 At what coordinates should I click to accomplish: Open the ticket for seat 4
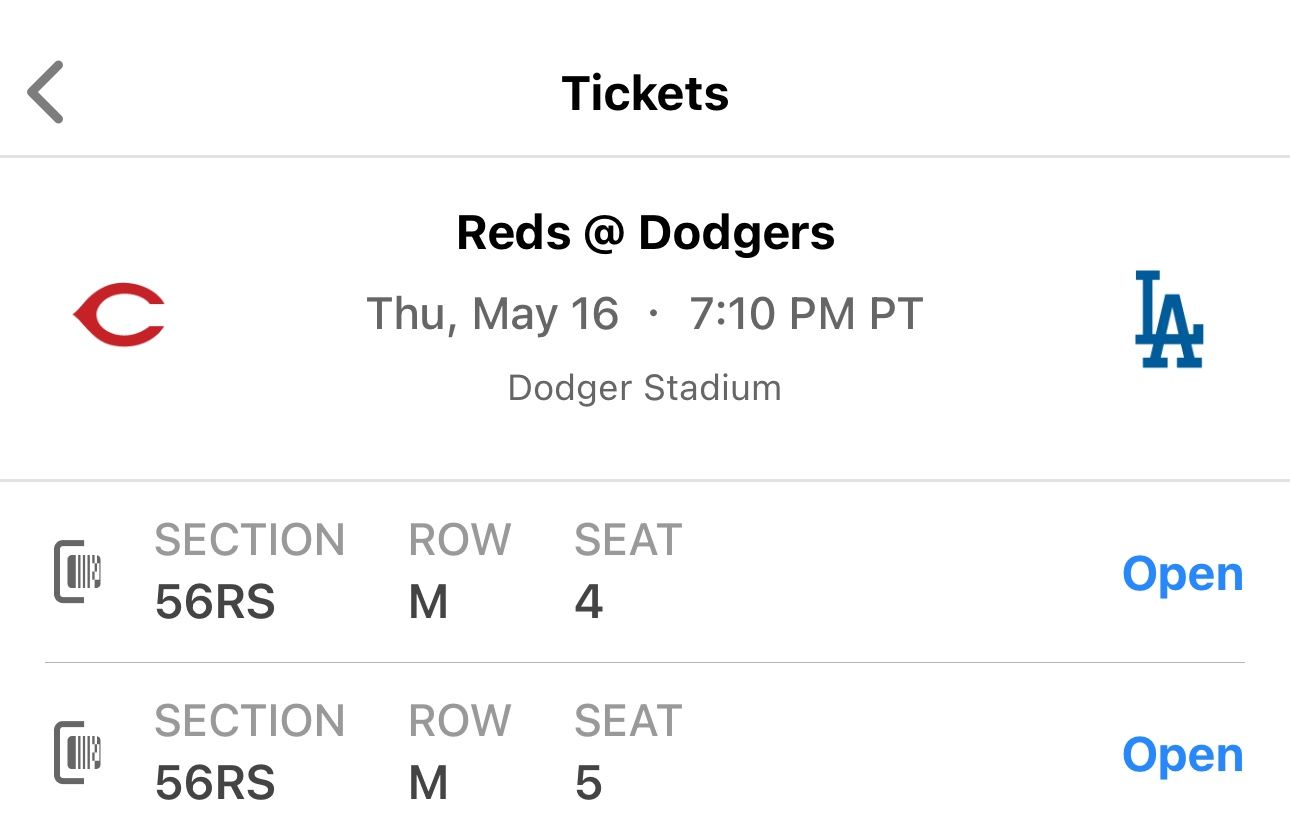tap(1182, 574)
